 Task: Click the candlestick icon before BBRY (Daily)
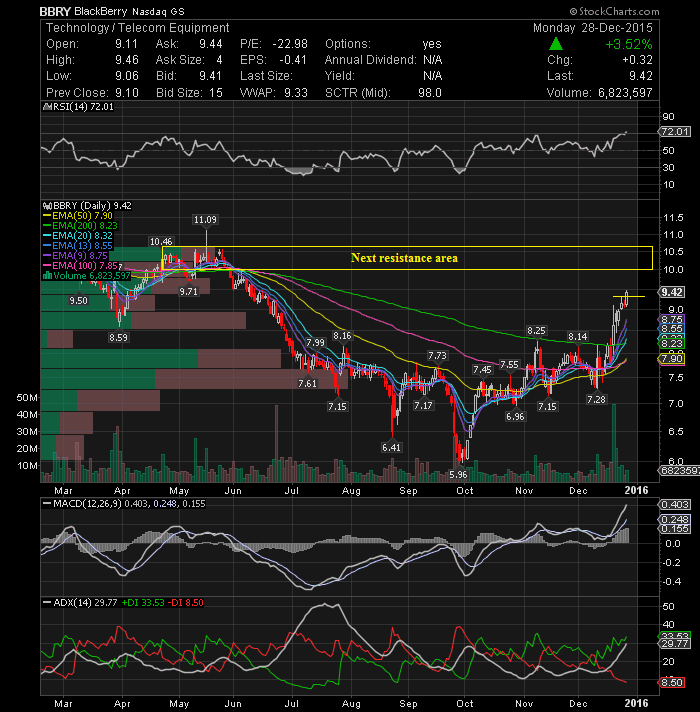[47, 206]
